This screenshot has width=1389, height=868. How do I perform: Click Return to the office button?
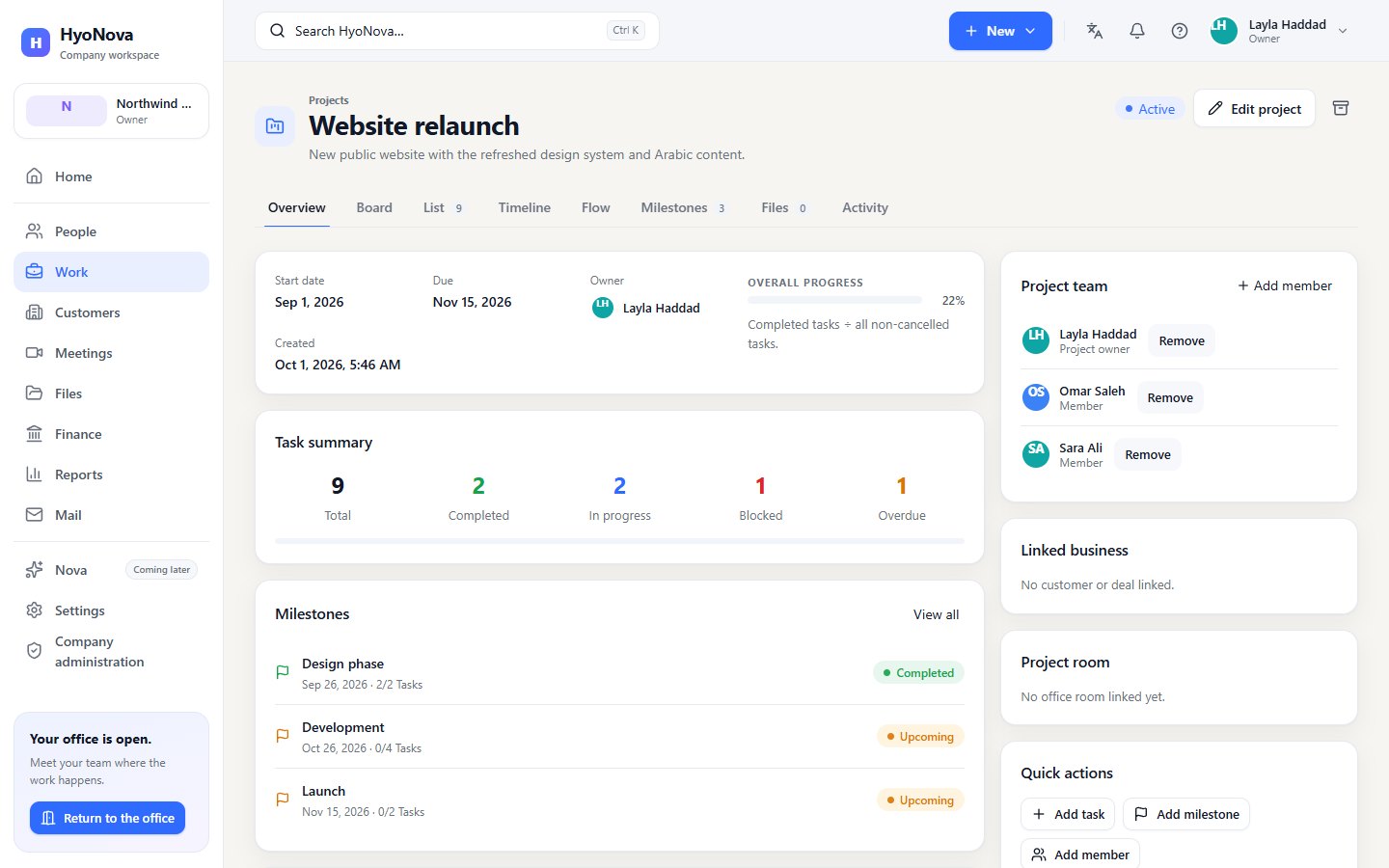(107, 818)
